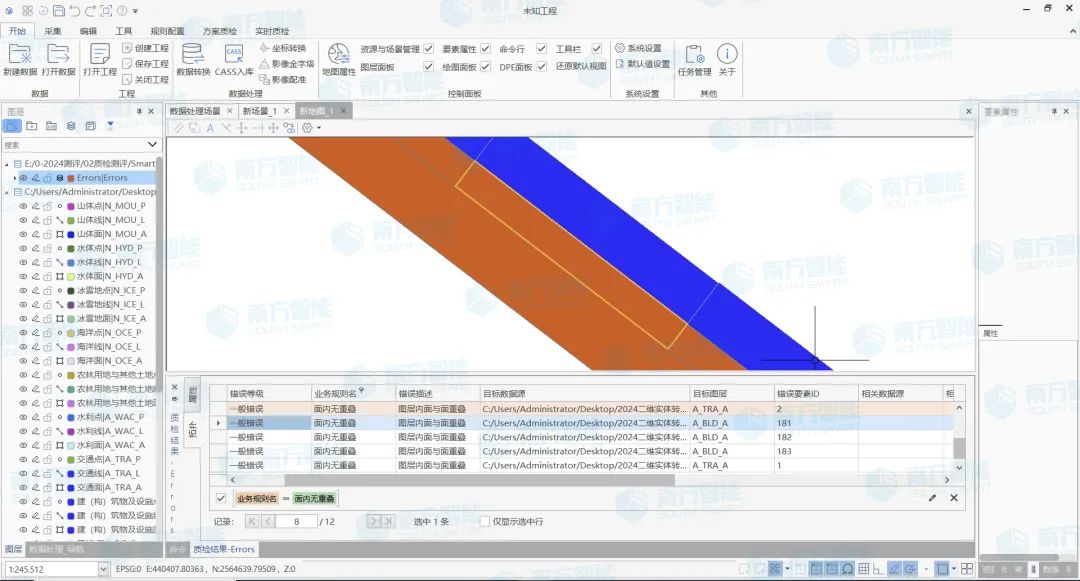Open the quick access toolbar dropdown arrow
The width and height of the screenshot is (1080, 581).
(x=135, y=11)
